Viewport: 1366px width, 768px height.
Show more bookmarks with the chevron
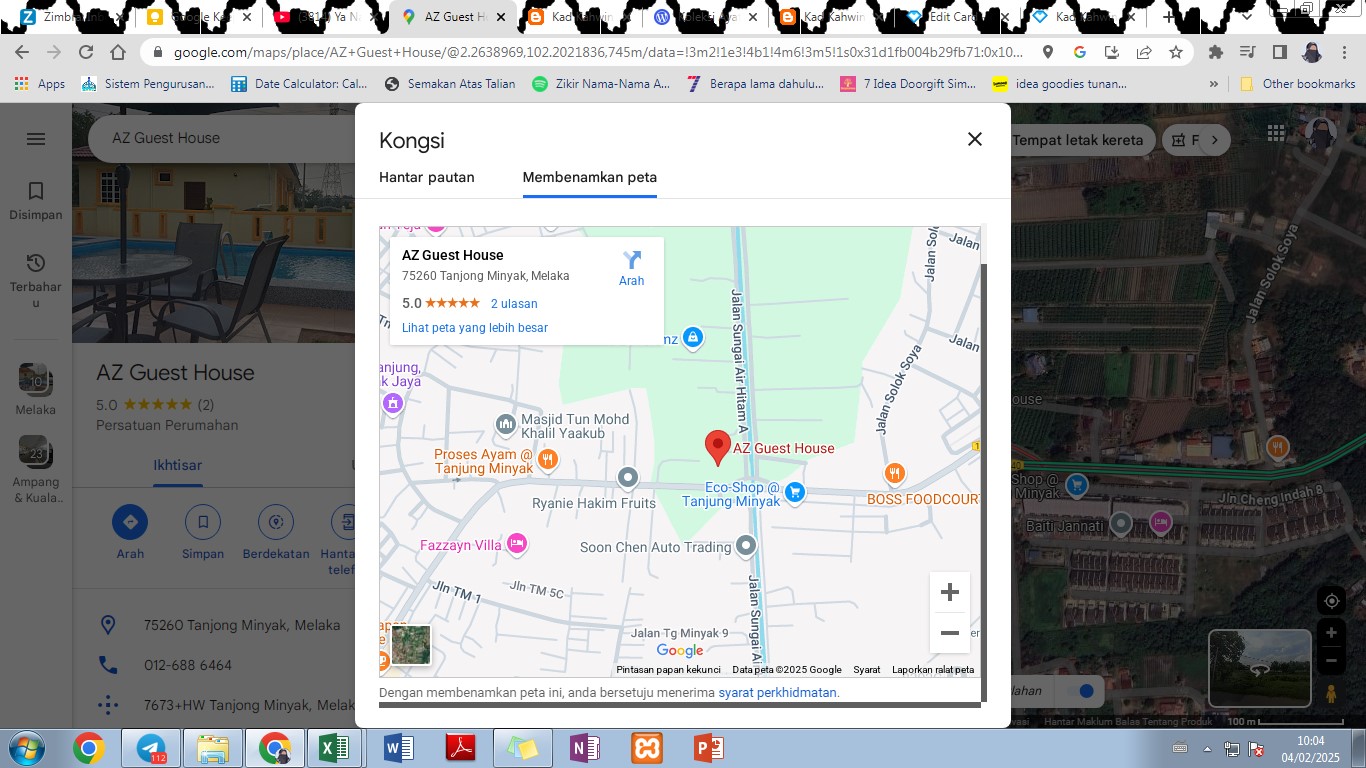1214,84
